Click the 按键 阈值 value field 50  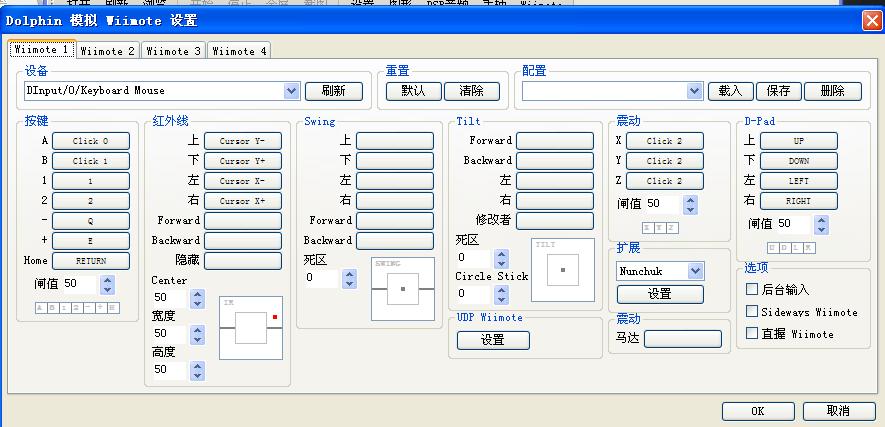click(81, 284)
